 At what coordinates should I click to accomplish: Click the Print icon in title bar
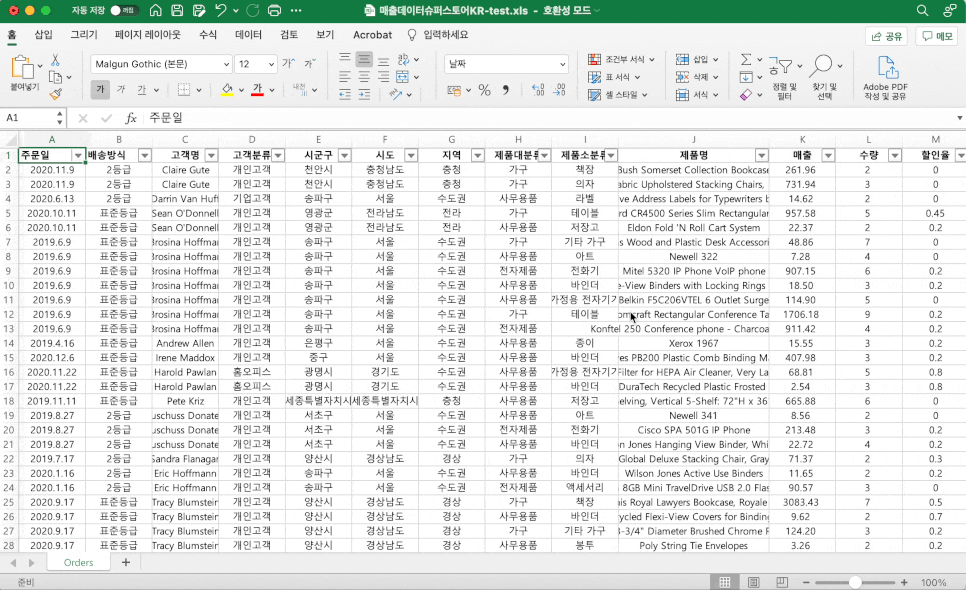click(x=275, y=10)
